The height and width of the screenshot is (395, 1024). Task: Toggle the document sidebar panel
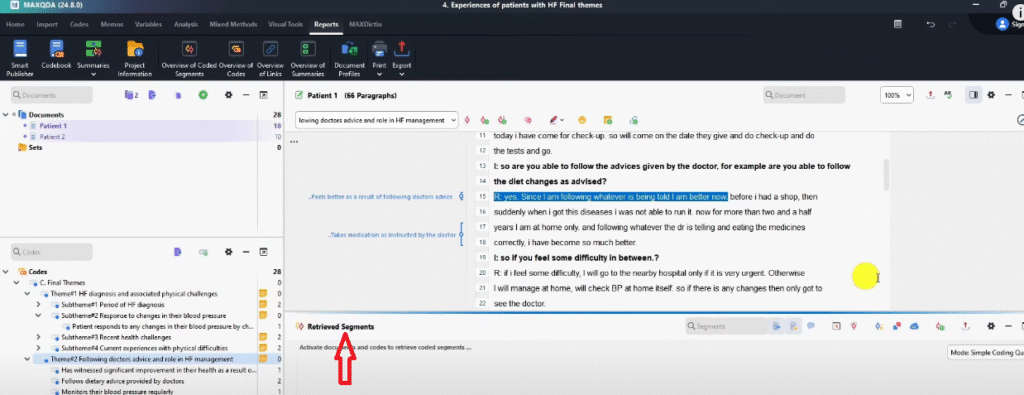973,95
